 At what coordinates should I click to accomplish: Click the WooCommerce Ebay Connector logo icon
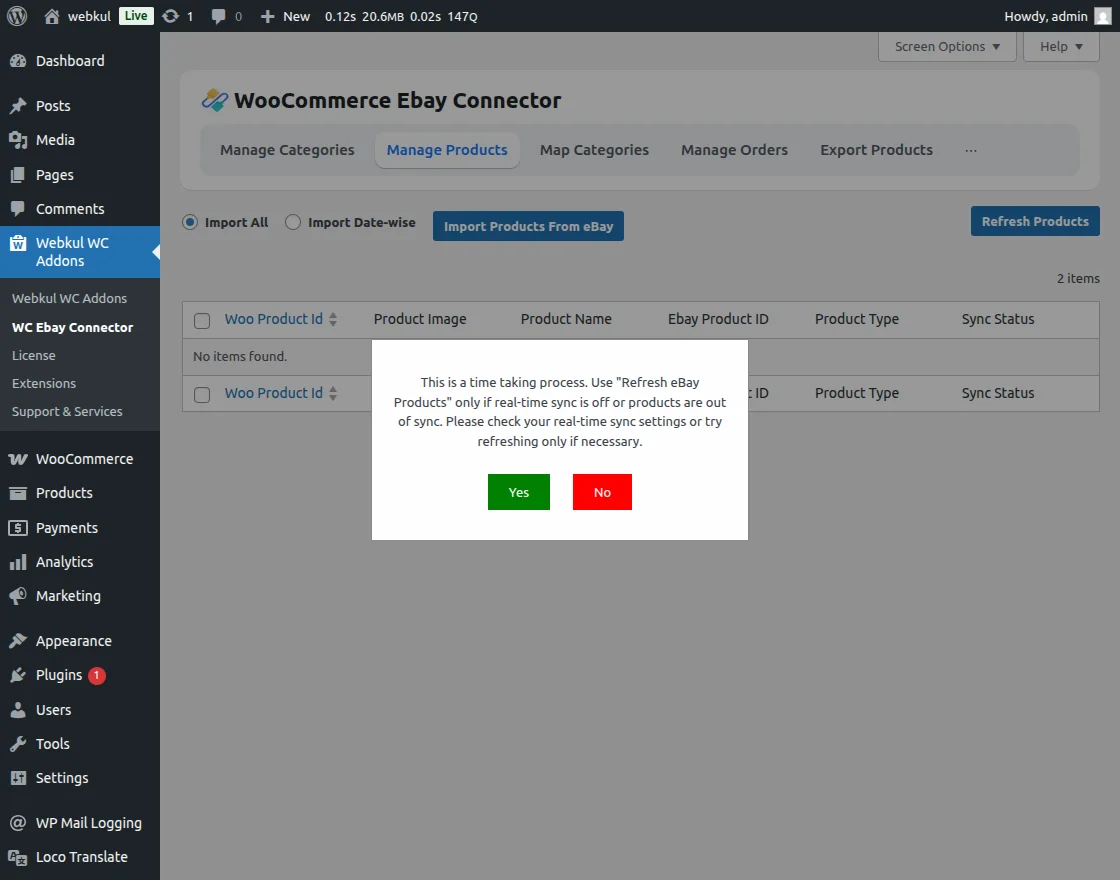click(x=215, y=101)
